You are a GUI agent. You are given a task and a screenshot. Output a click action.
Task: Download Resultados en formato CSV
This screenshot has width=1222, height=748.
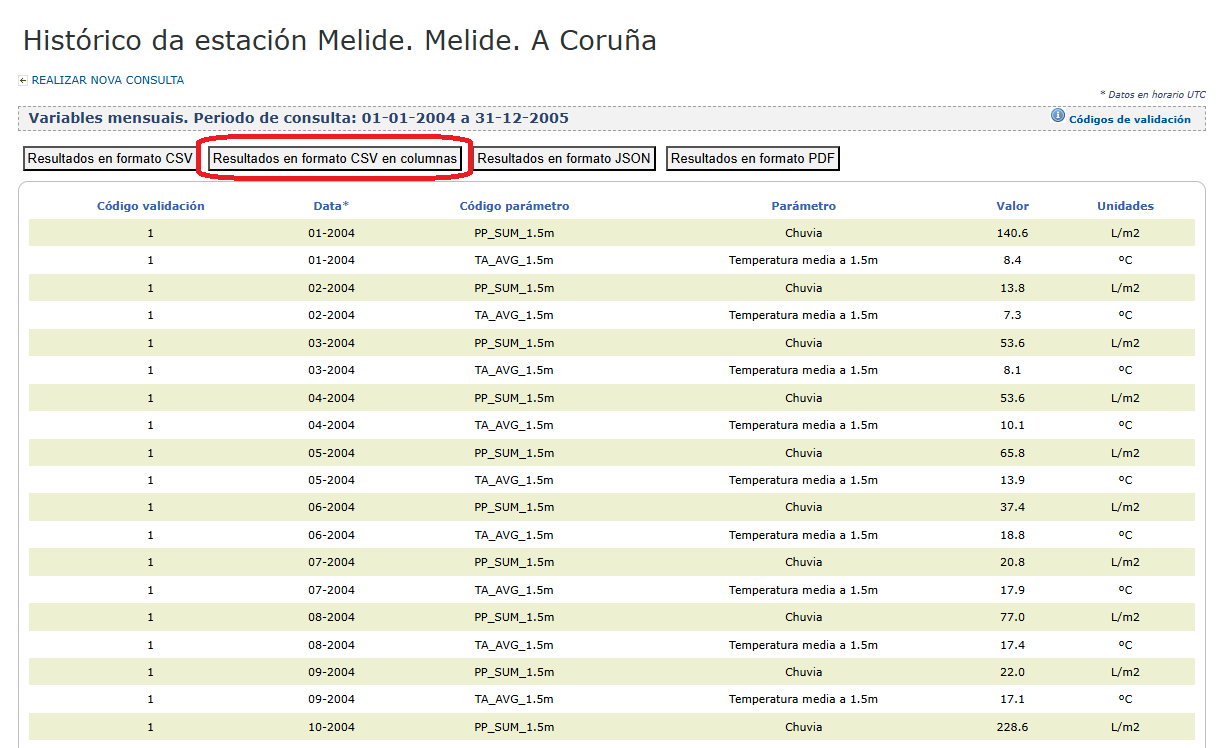coord(110,159)
